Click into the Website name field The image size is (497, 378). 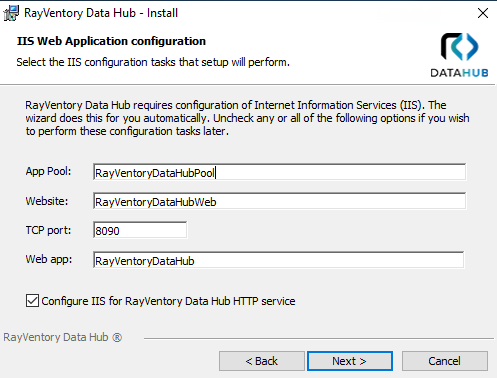point(279,201)
